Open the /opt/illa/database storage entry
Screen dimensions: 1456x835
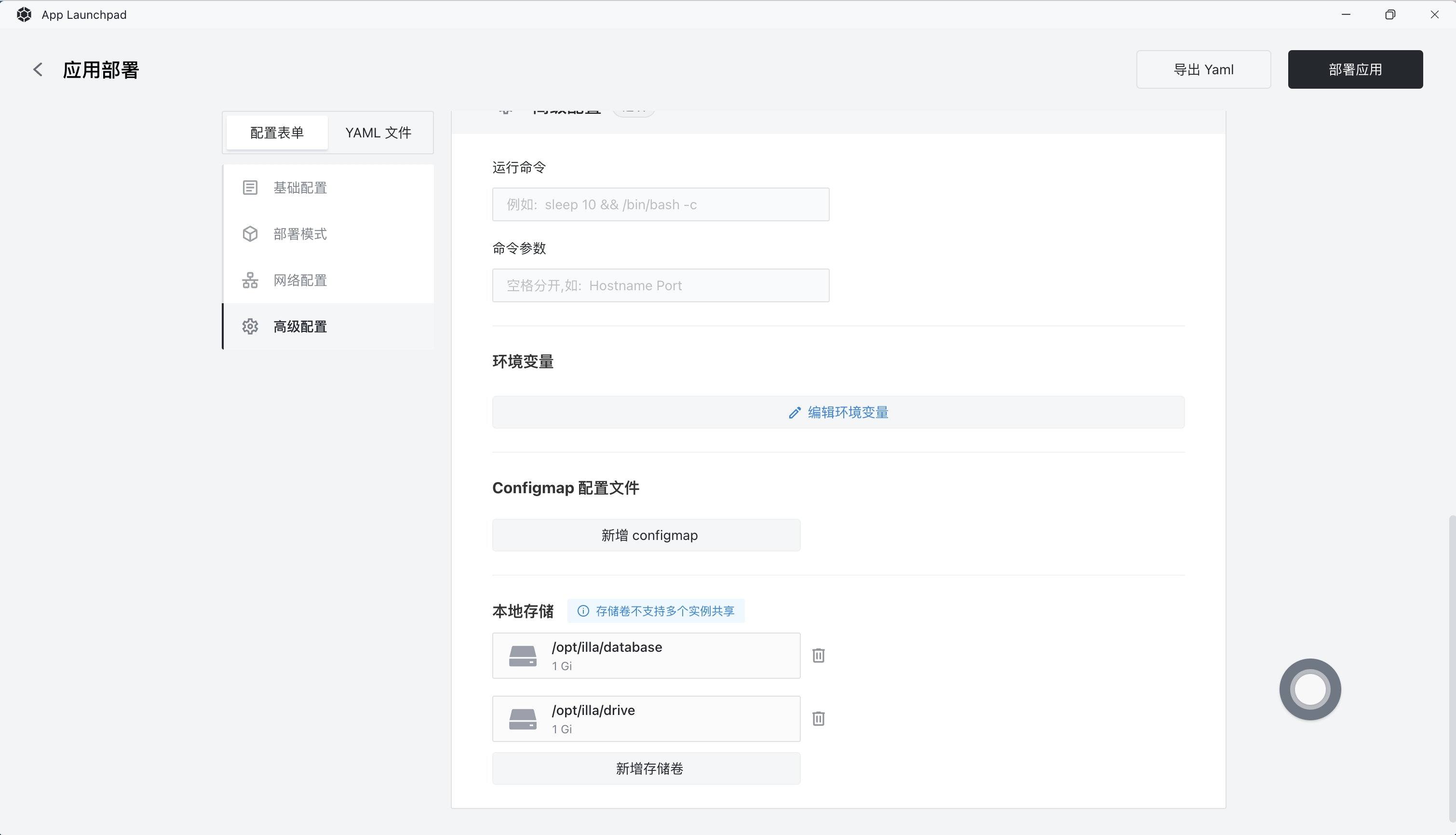pyautogui.click(x=647, y=656)
